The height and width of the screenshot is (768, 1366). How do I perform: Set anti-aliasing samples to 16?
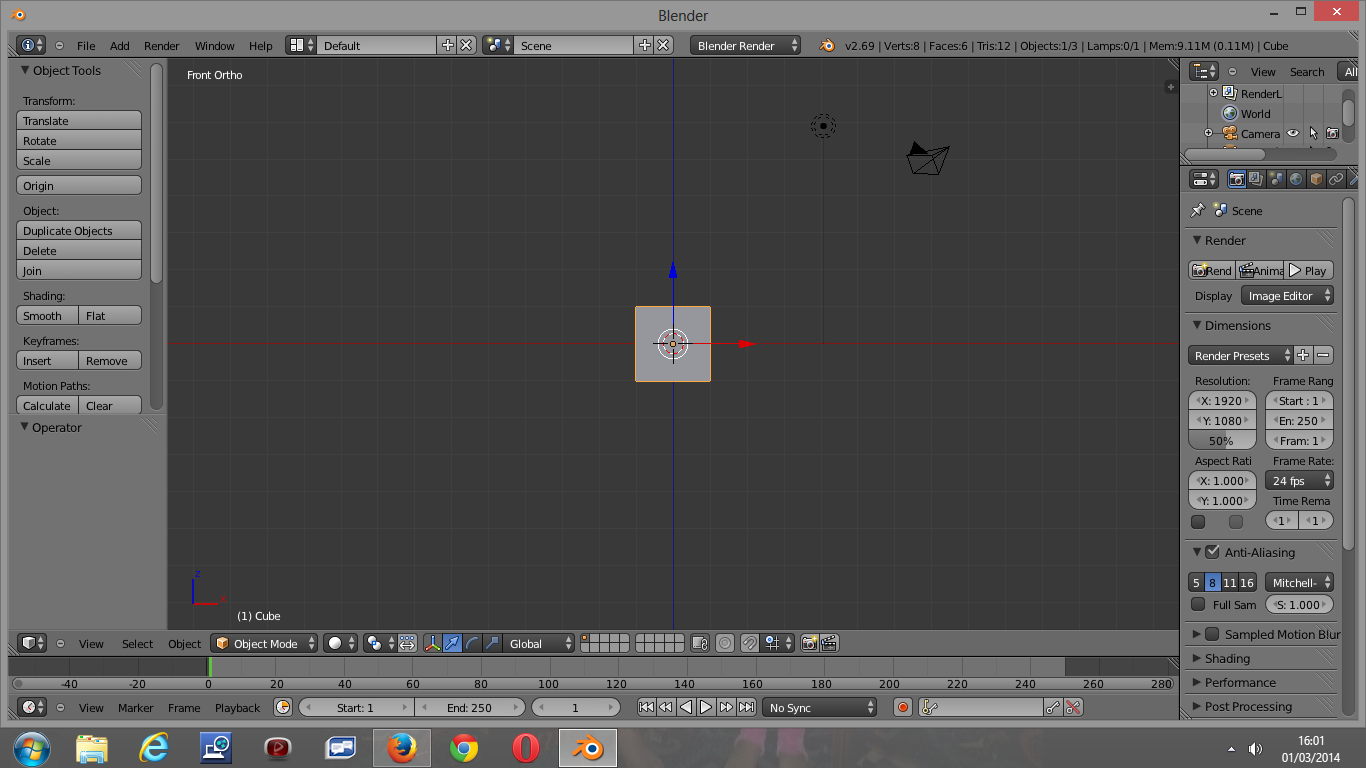1247,582
